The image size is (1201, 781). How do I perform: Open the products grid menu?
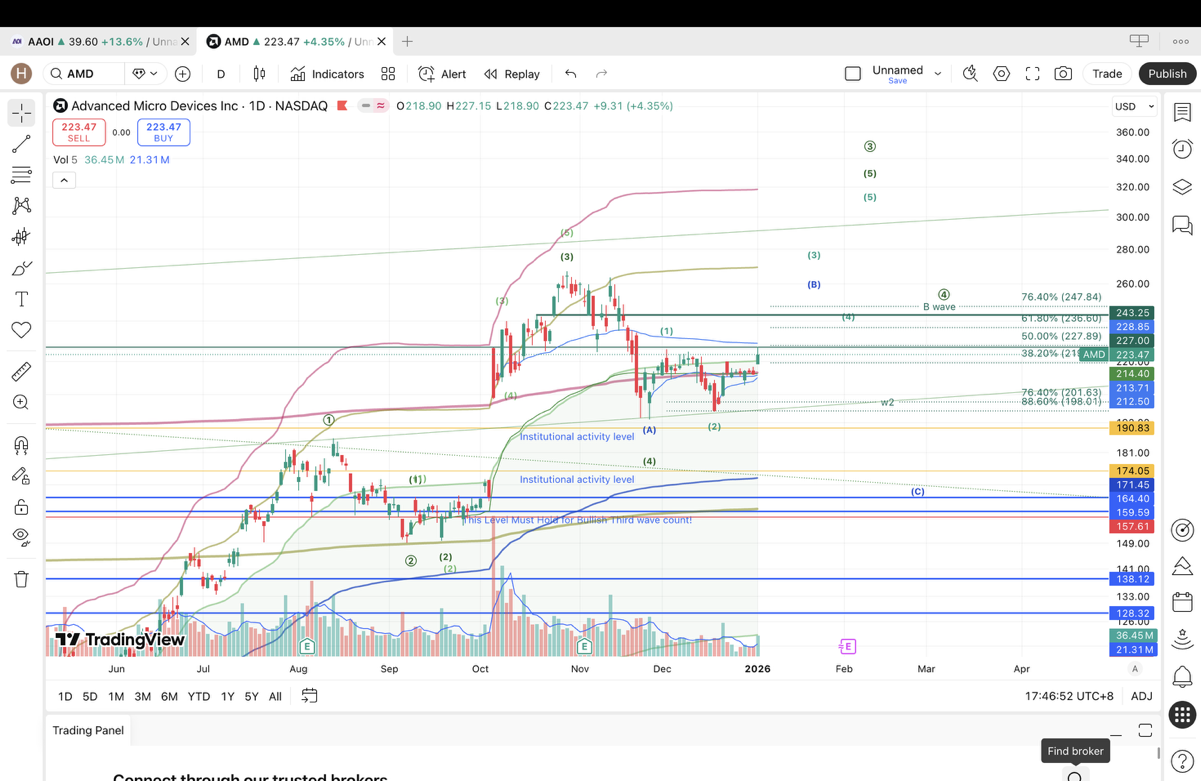(x=1182, y=714)
